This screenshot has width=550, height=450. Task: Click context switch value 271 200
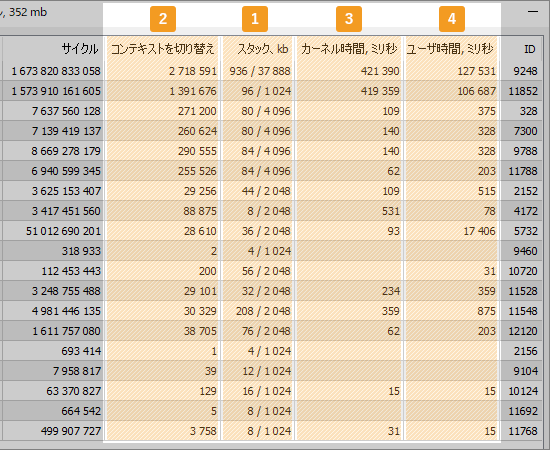tap(197, 111)
